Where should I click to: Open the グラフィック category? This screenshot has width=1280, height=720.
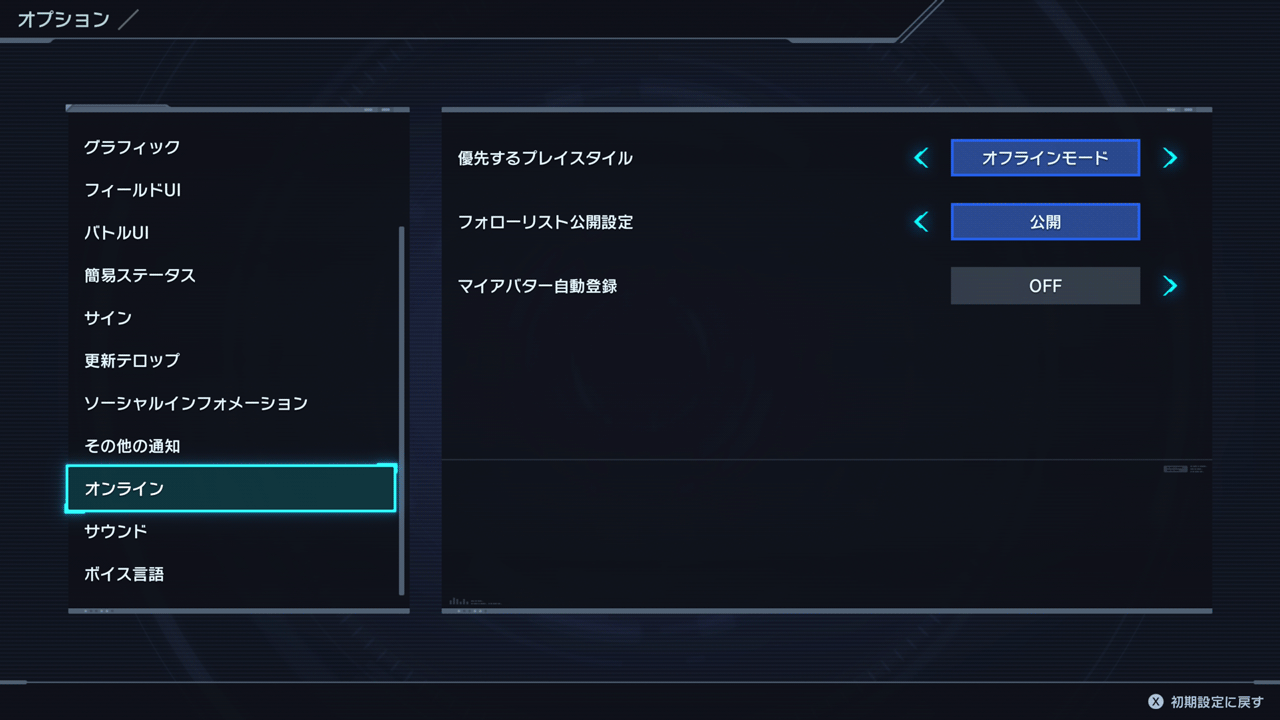tap(132, 147)
